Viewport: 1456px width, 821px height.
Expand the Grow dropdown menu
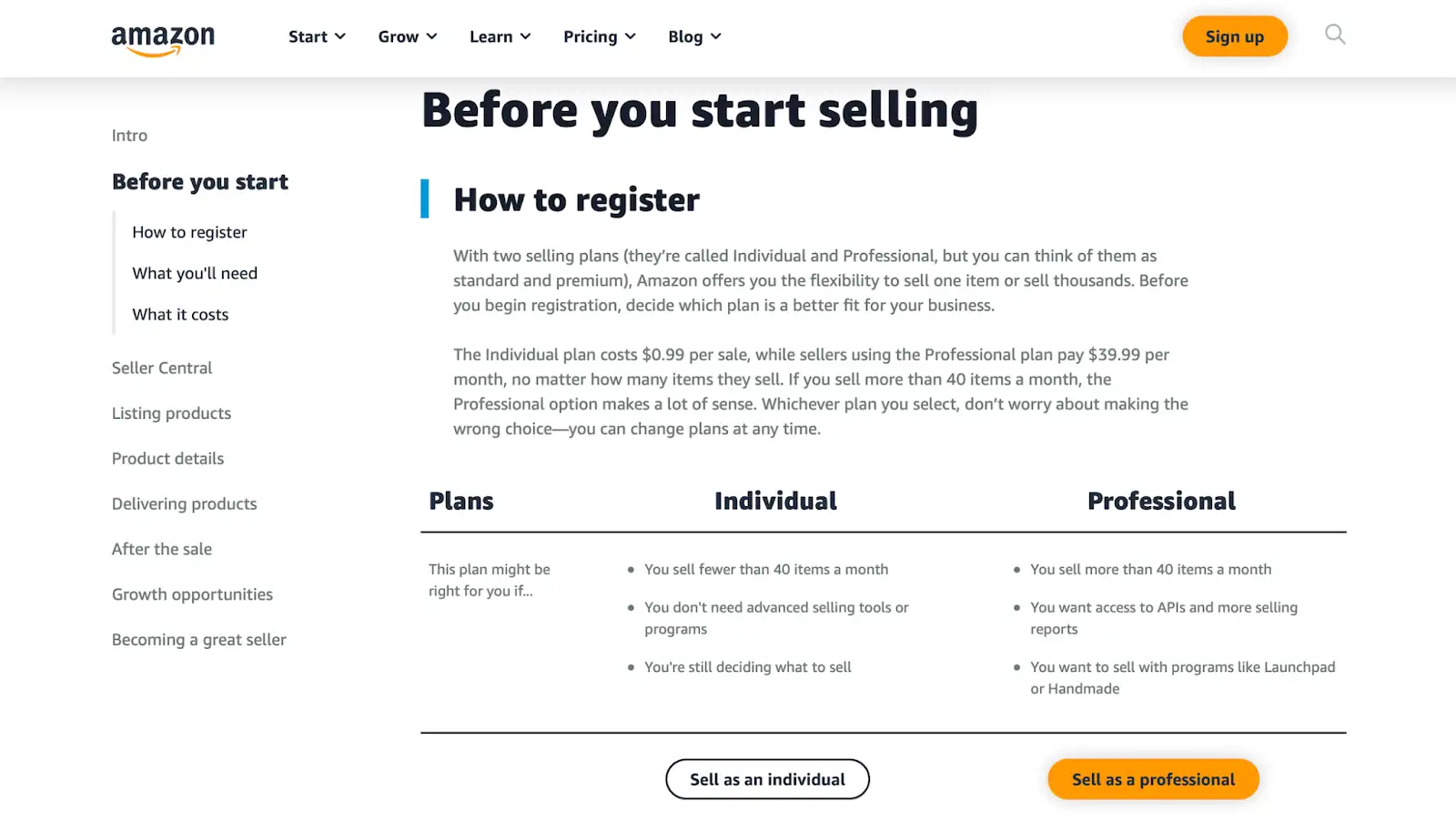[x=407, y=36]
